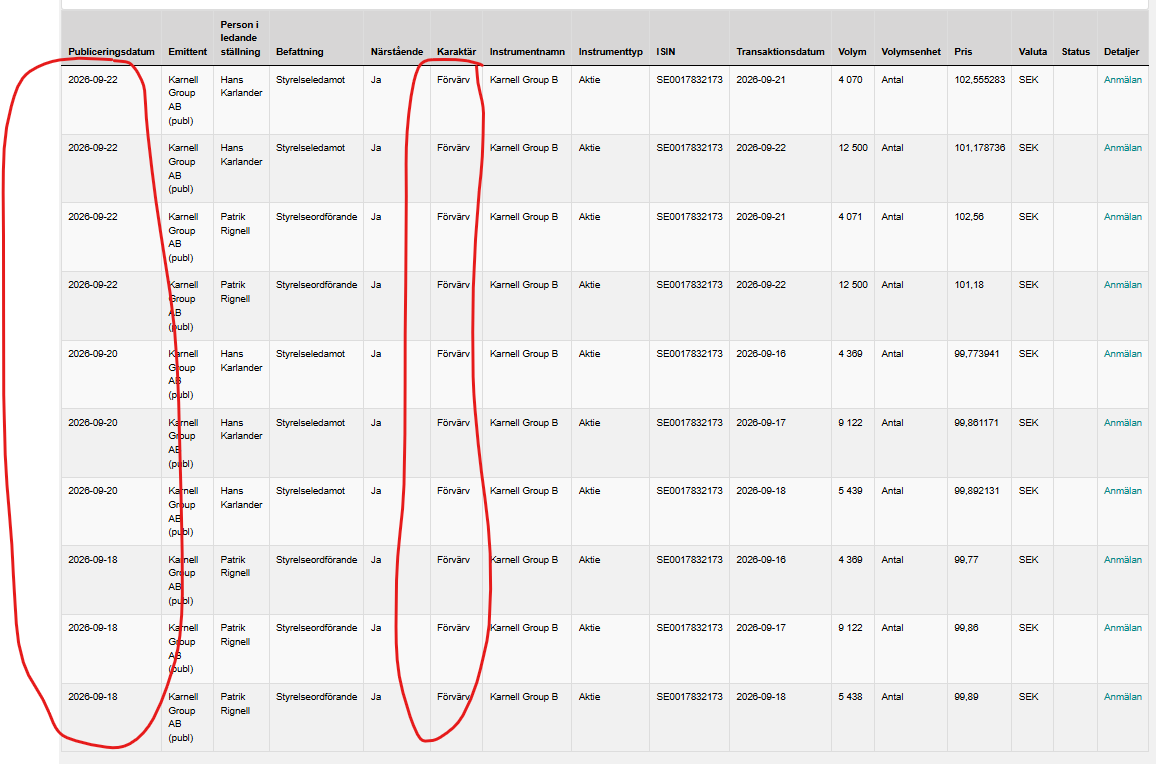Viewport: 1156px width, 764px height.
Task: Select Styrelseledamot in the 99,892131 row
Action: tap(310, 491)
